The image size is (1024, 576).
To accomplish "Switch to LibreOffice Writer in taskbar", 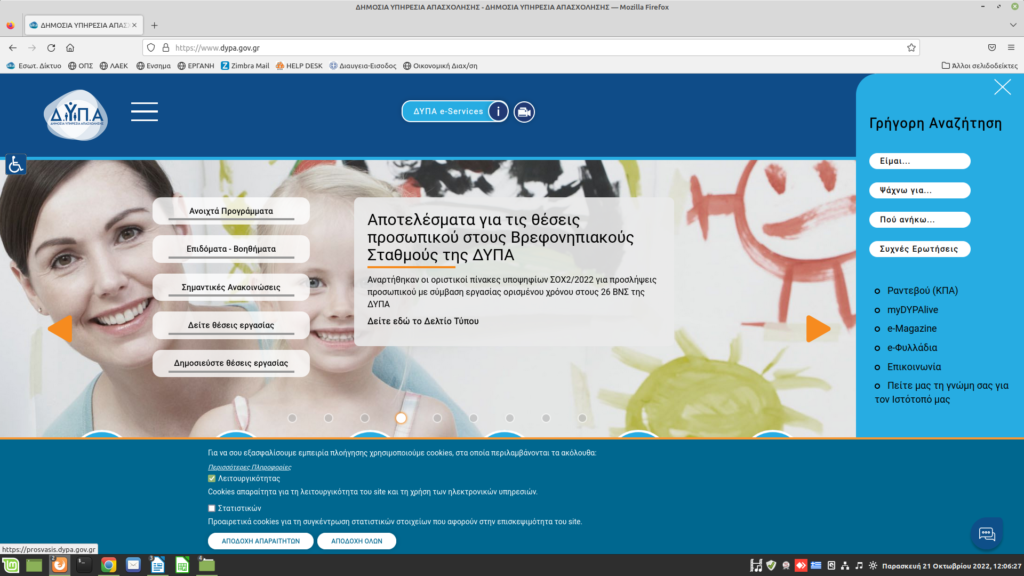I will (157, 565).
